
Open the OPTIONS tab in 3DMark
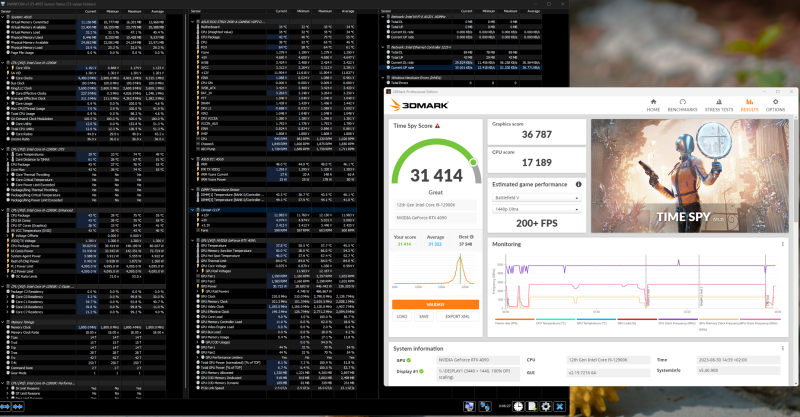click(x=775, y=105)
